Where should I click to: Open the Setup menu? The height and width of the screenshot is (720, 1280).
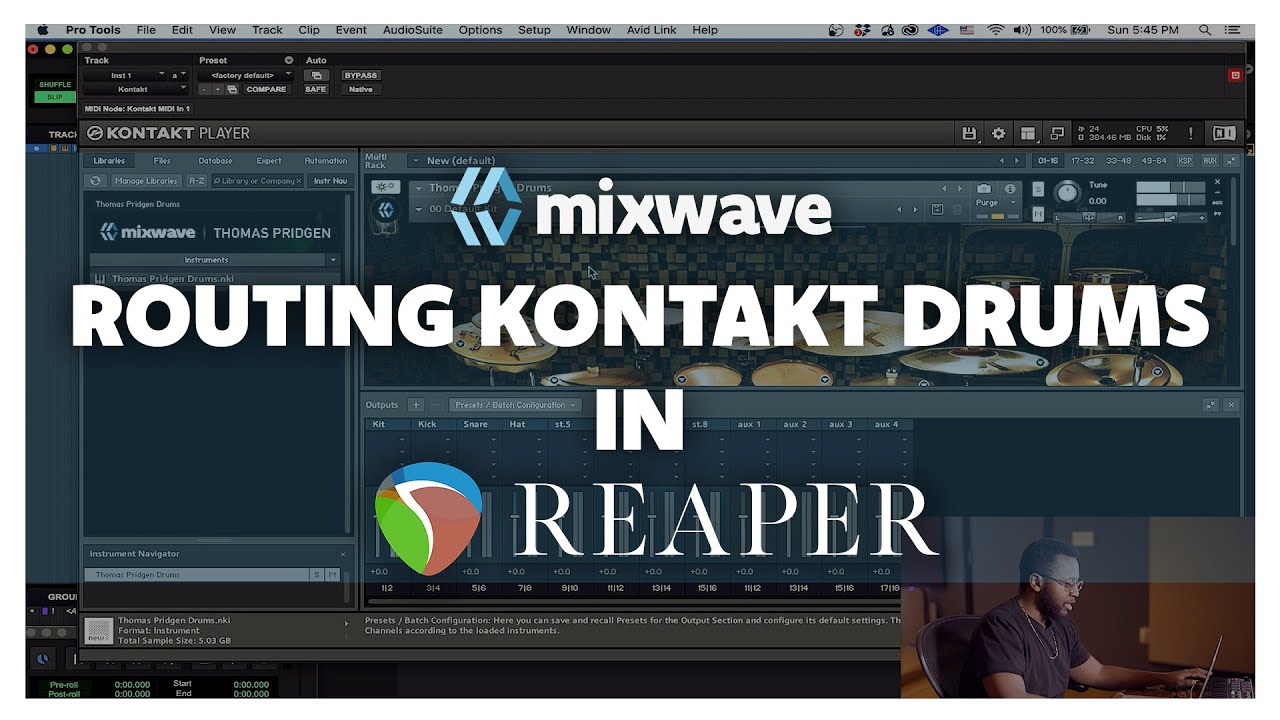point(534,30)
